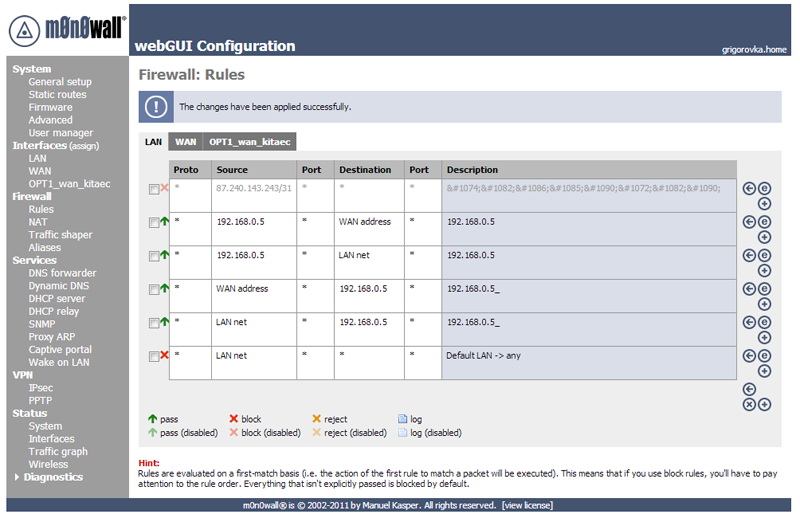Add a new rule with the bottom plus icon

[764, 405]
